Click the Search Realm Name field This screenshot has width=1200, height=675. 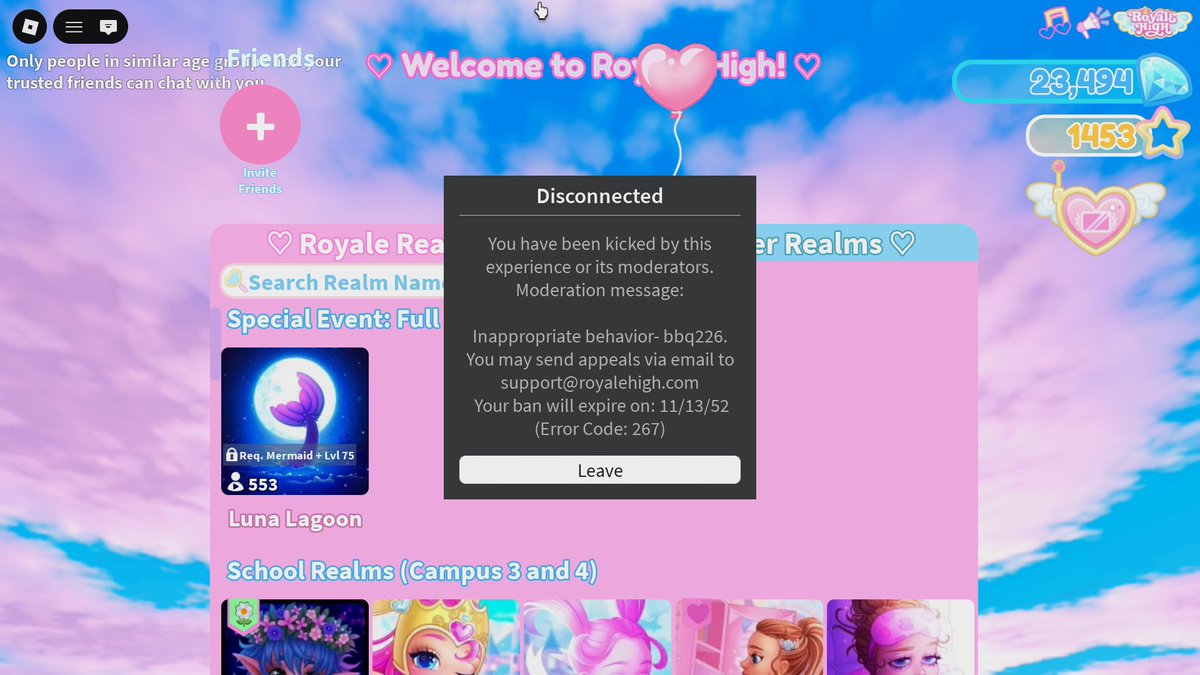point(335,282)
